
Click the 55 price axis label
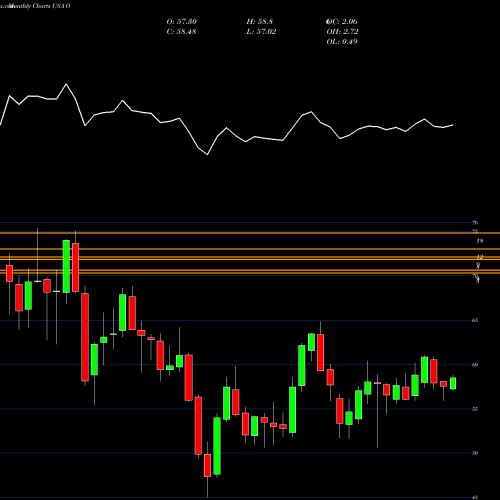point(475,409)
